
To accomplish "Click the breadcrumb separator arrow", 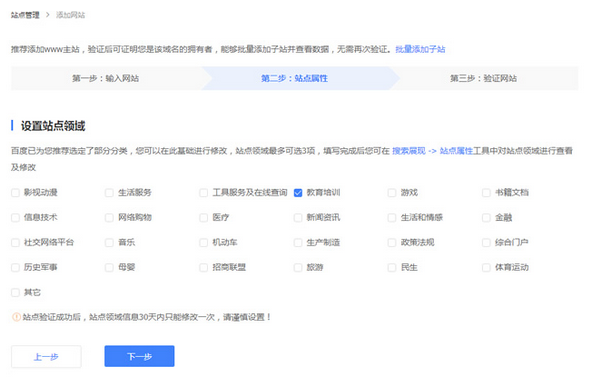I will click(48, 15).
